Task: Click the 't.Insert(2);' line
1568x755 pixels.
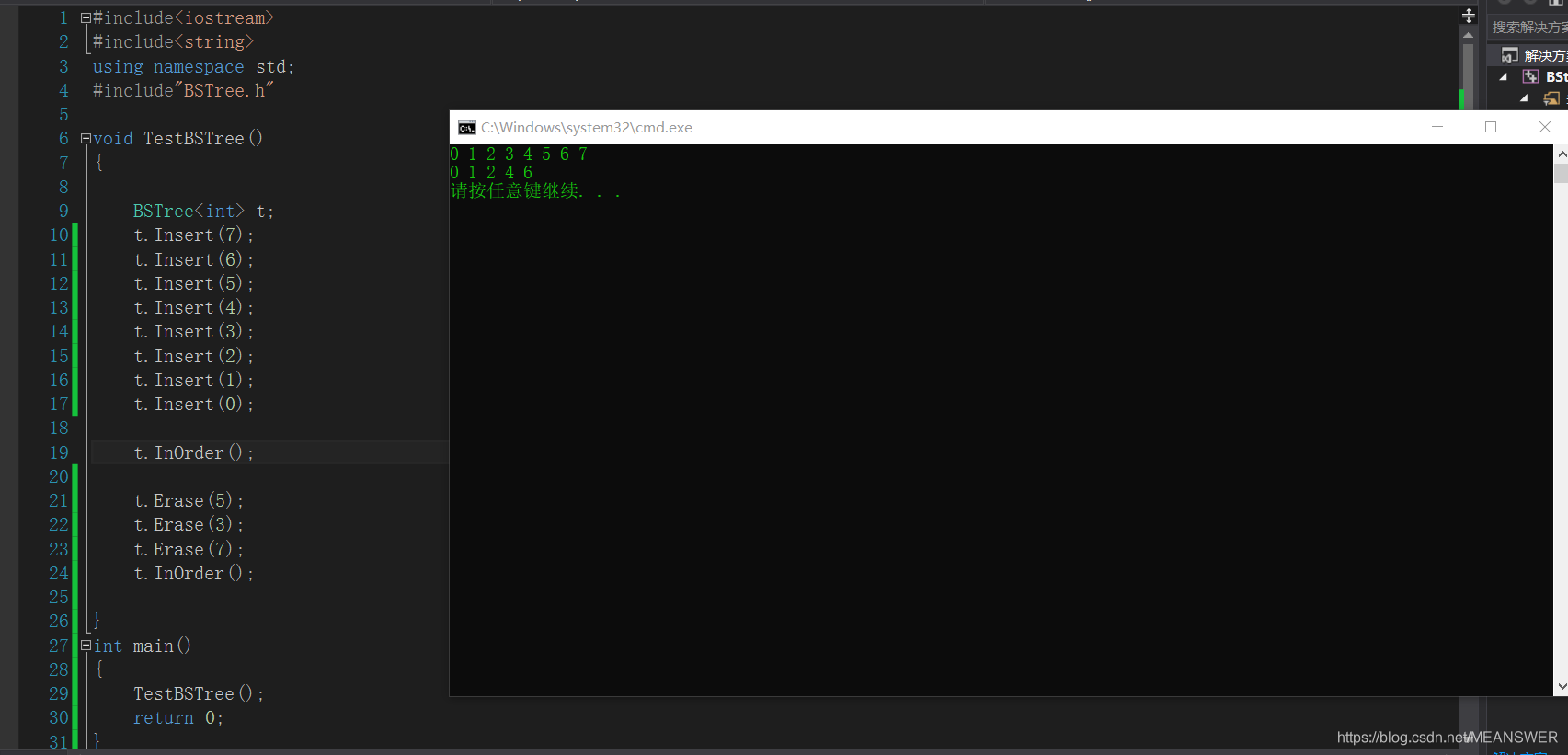Action: click(193, 357)
